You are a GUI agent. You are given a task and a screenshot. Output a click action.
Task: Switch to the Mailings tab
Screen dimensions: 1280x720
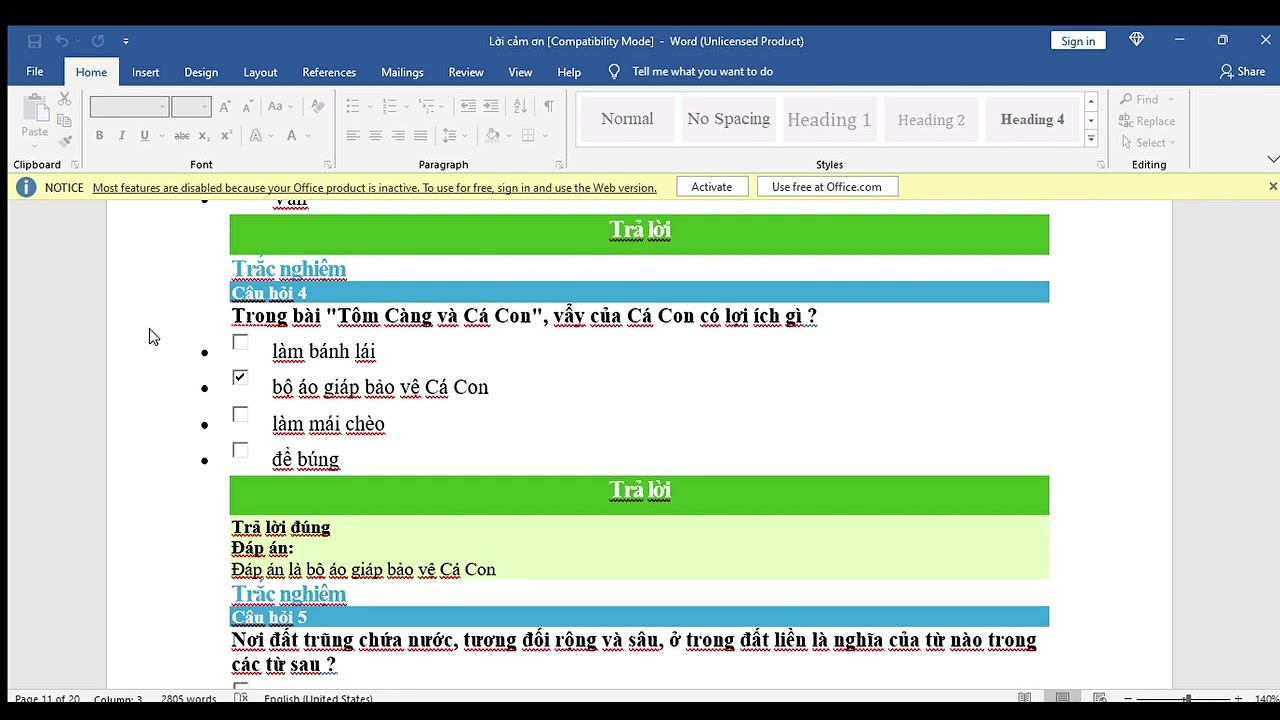click(x=402, y=72)
